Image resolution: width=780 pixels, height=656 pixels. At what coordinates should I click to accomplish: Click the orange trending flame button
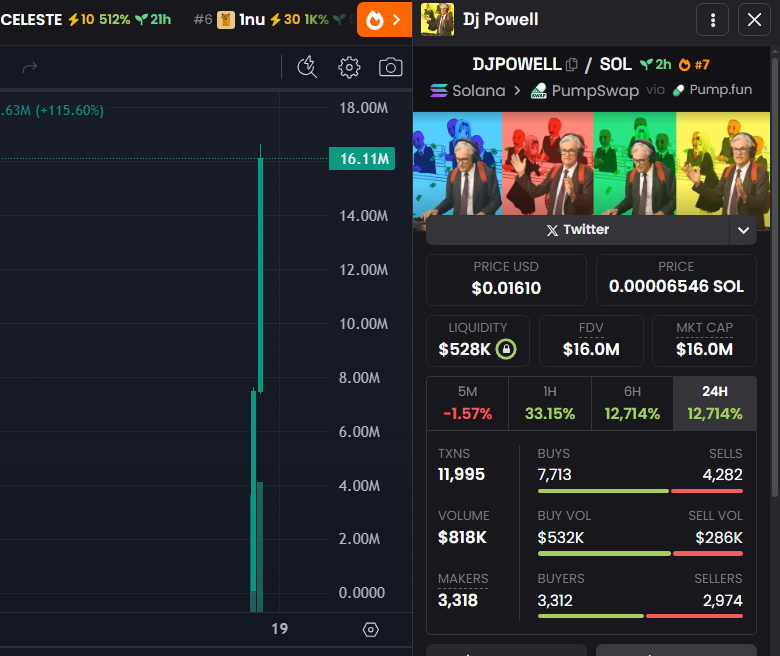click(384, 20)
